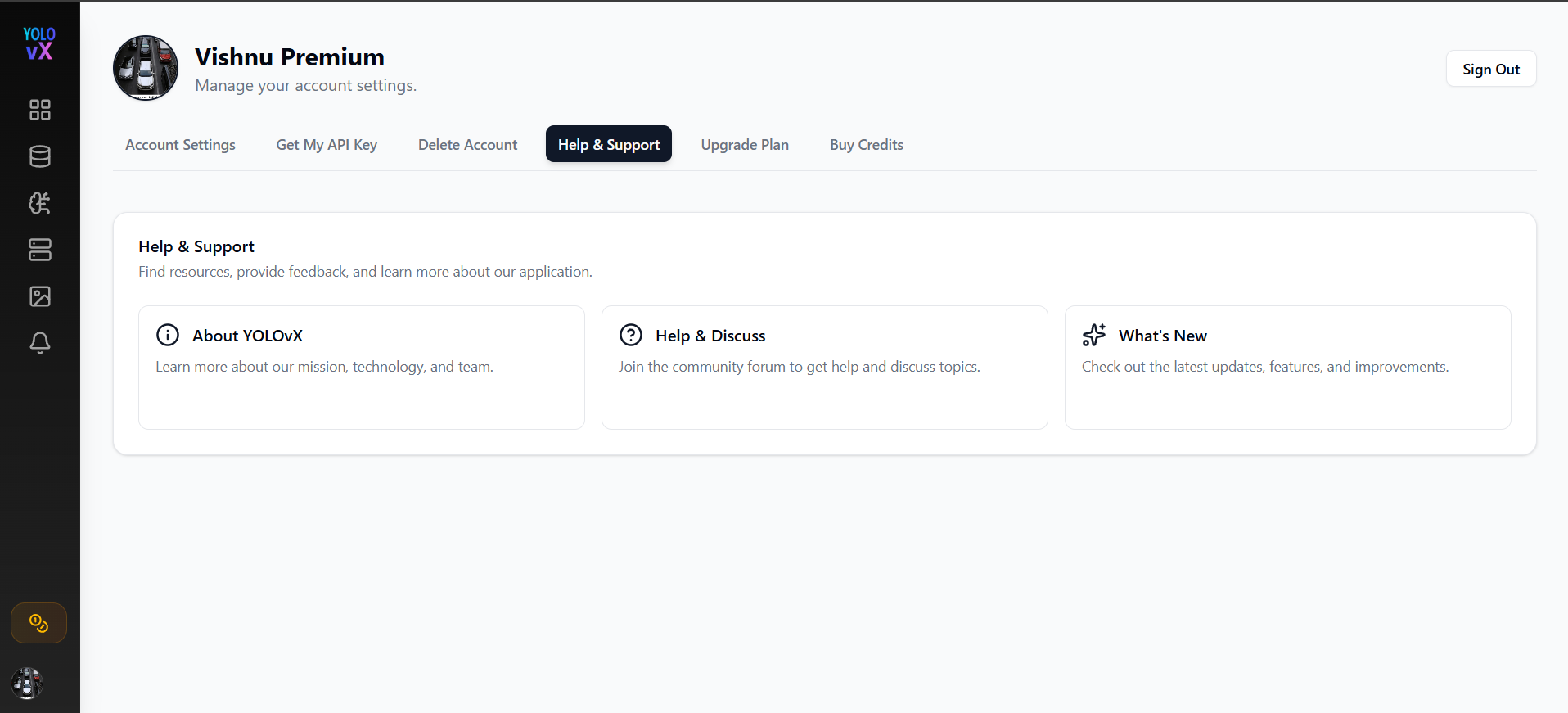Image resolution: width=1568 pixels, height=713 pixels.
Task: Open the Delete Account tab
Action: pyautogui.click(x=467, y=145)
